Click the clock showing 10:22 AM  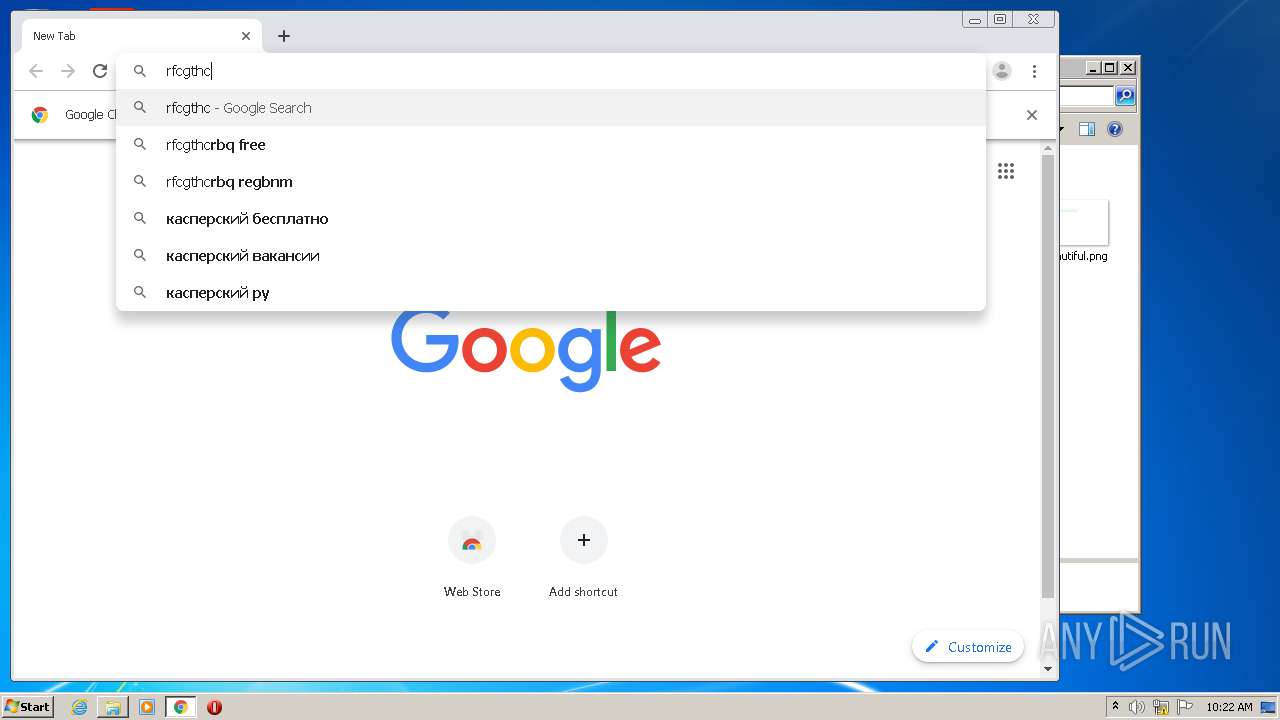point(1229,707)
